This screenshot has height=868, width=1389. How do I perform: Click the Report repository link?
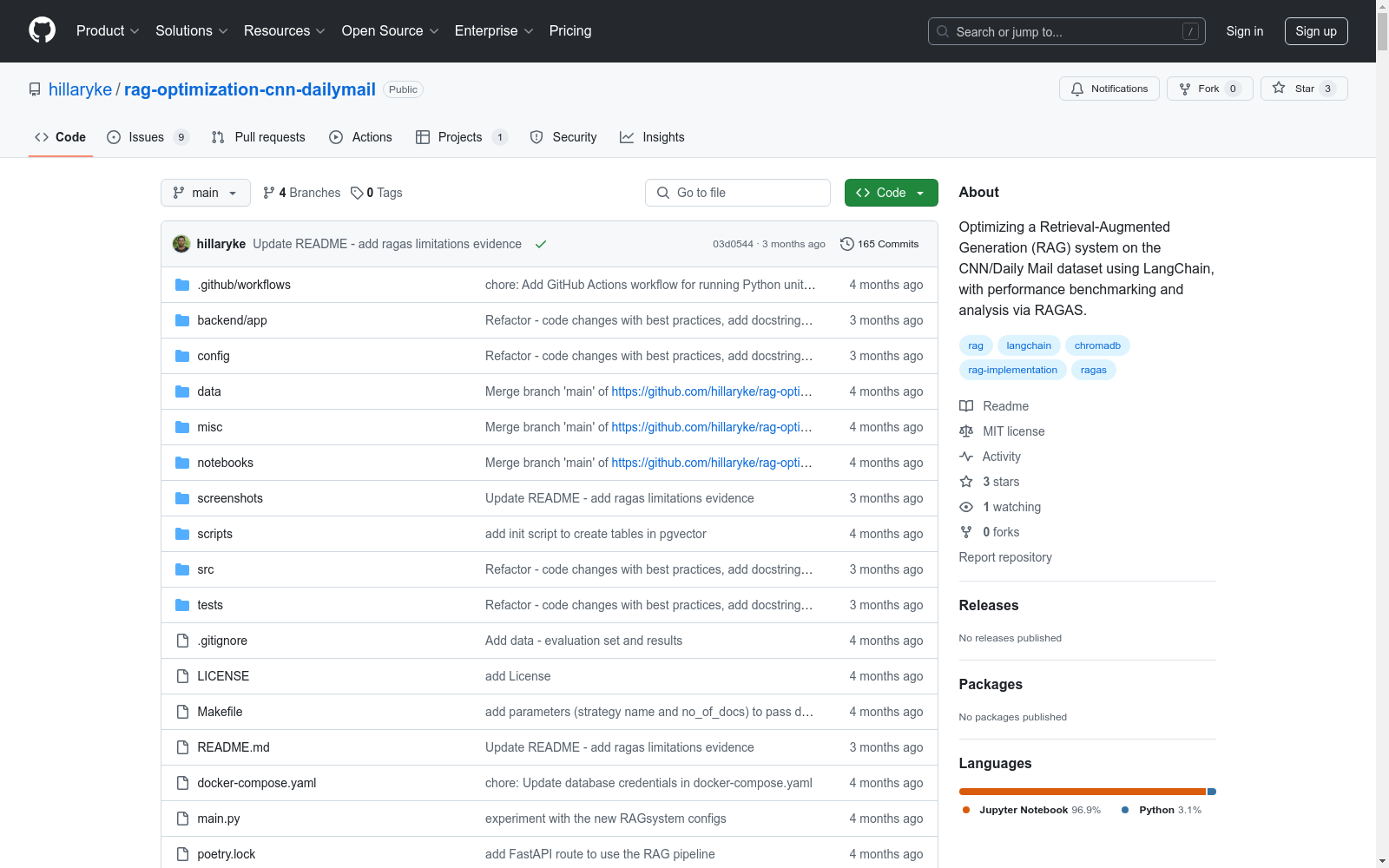[1005, 557]
